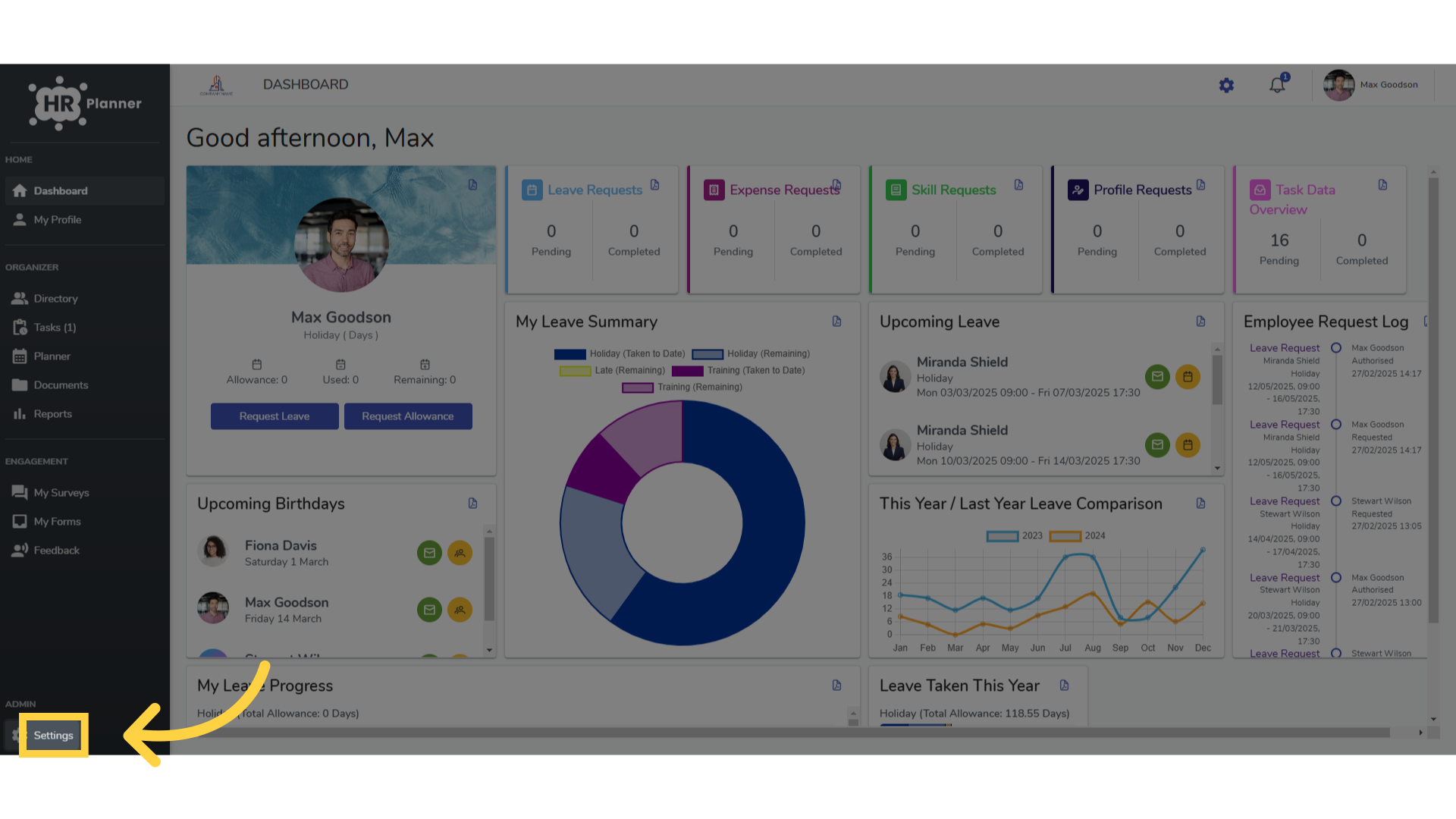Click export icon on Leave Taken This Year
The width and height of the screenshot is (1456, 819).
pos(1065,686)
